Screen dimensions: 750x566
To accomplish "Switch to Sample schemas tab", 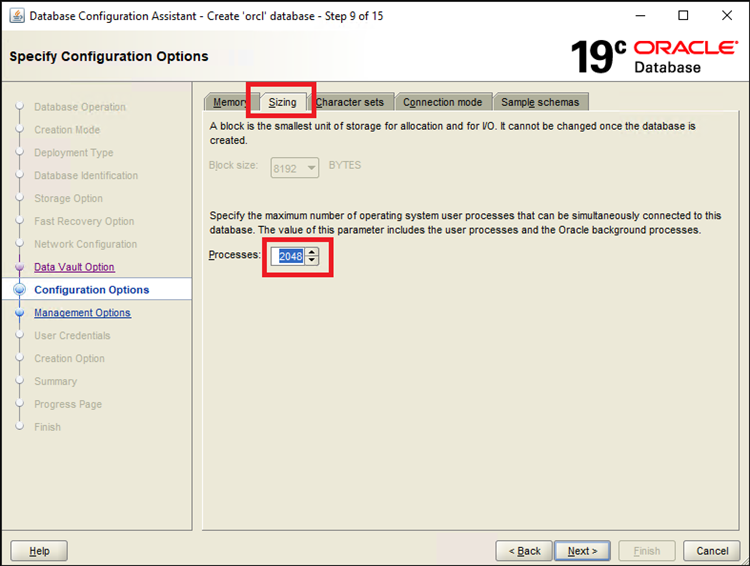I will pyautogui.click(x=540, y=102).
